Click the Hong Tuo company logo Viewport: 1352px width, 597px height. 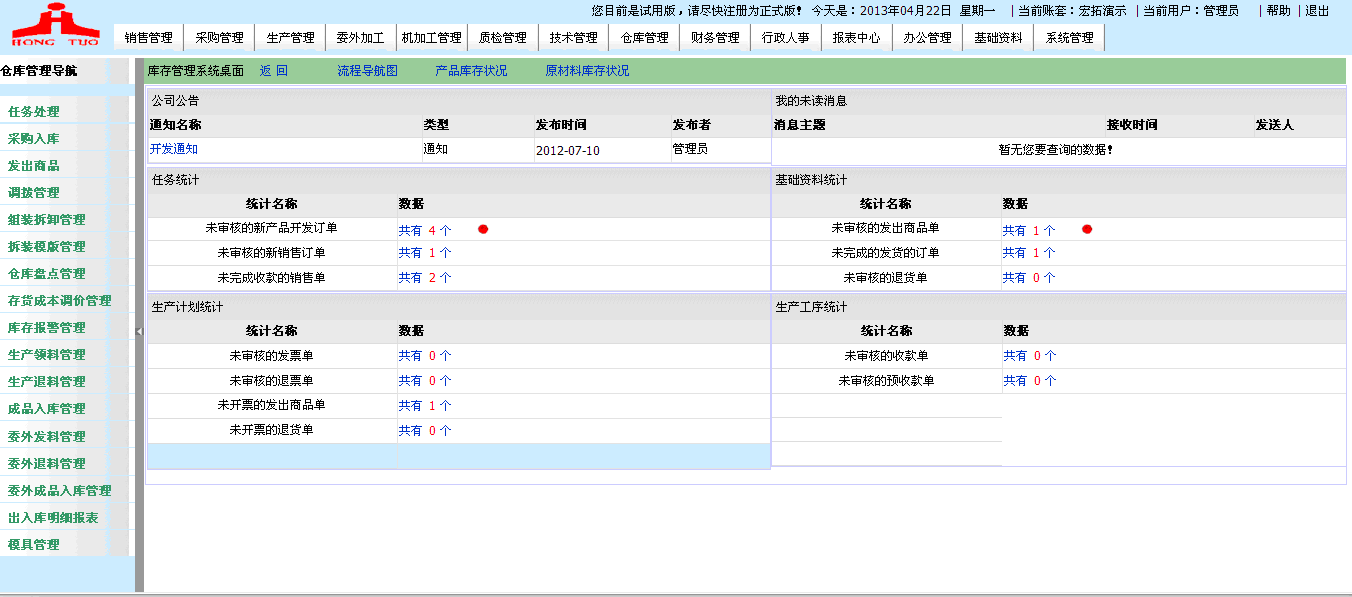click(56, 25)
